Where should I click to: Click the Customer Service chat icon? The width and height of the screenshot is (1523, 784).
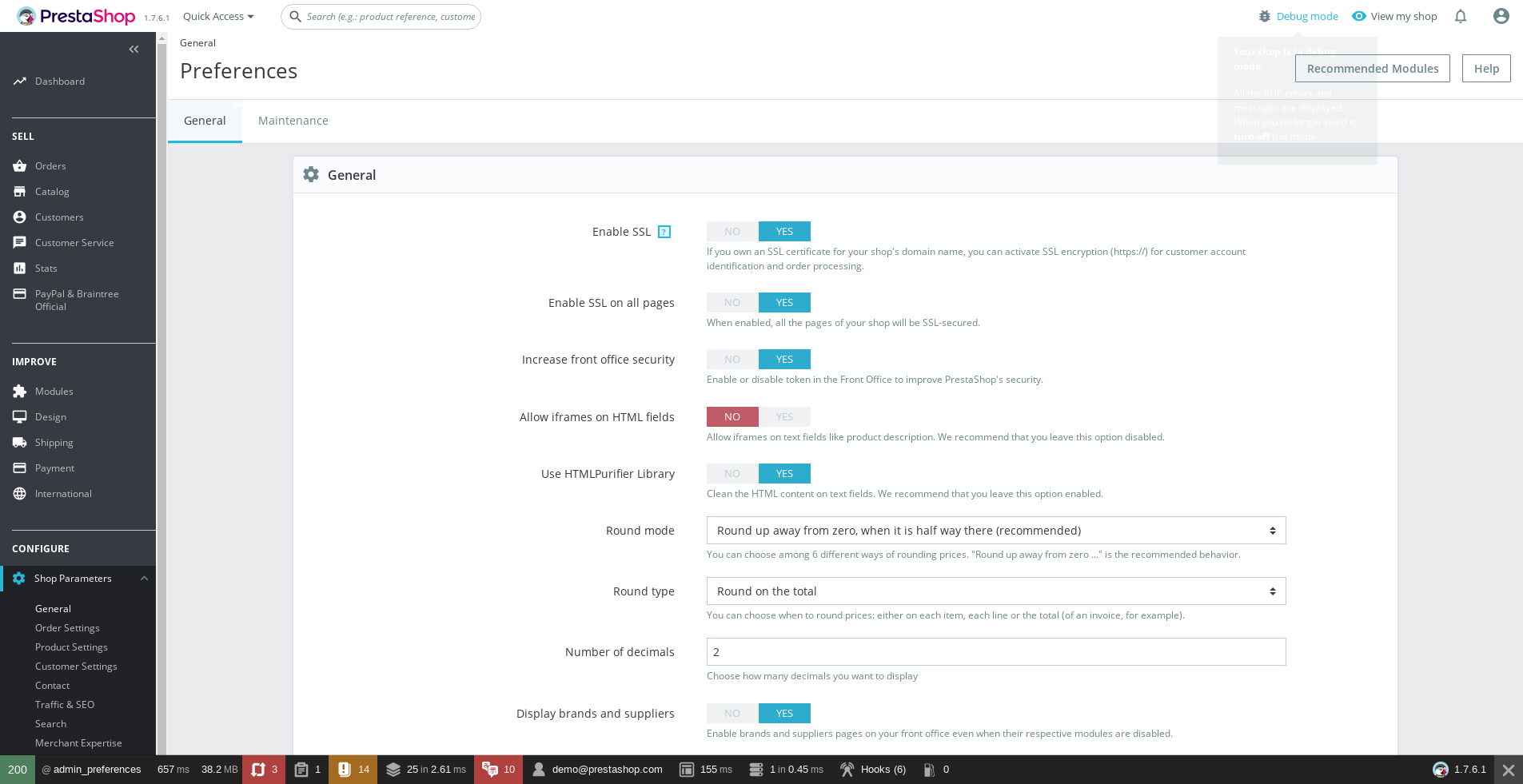click(x=20, y=243)
